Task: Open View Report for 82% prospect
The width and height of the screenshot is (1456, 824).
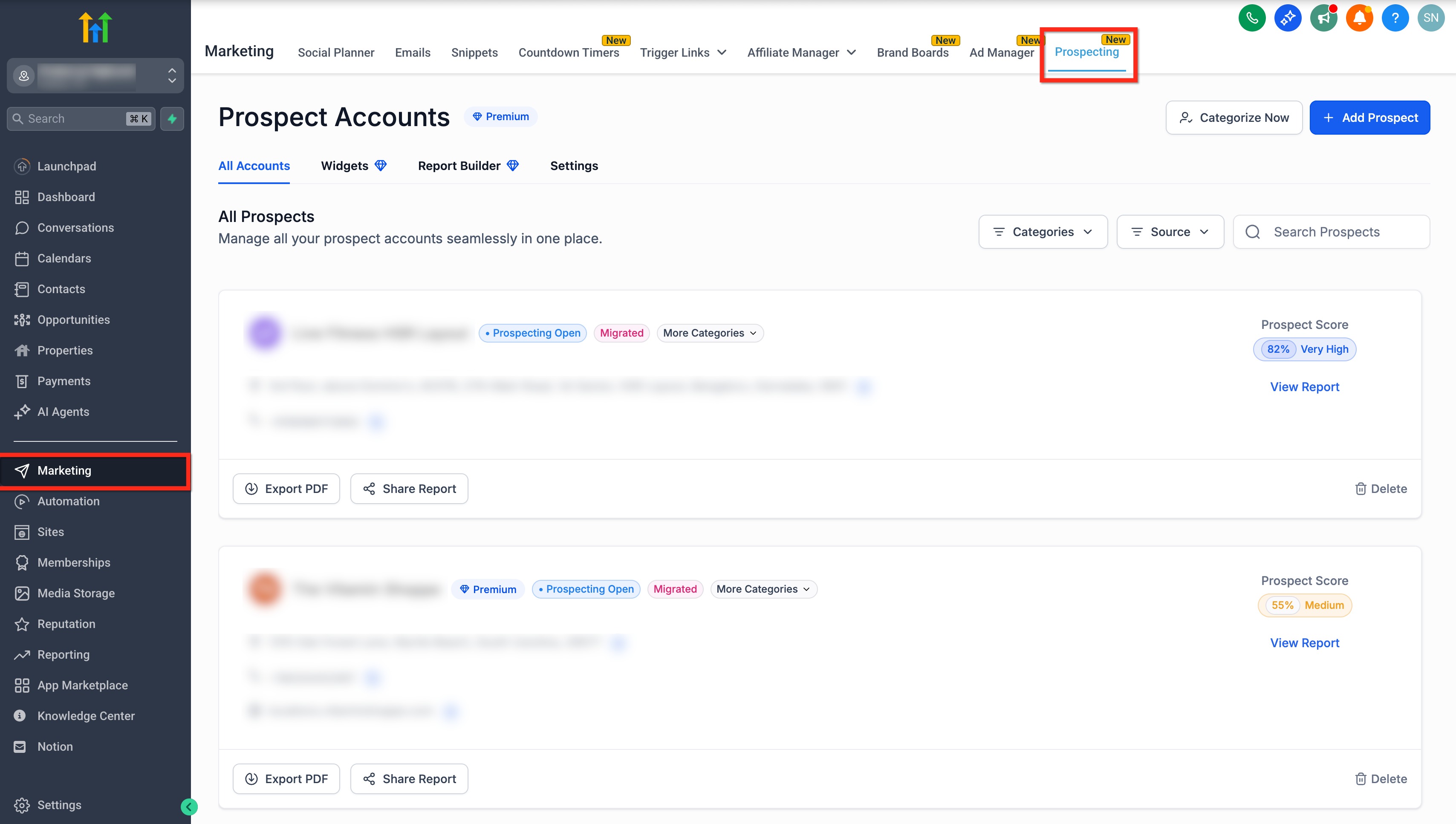Action: click(x=1304, y=386)
